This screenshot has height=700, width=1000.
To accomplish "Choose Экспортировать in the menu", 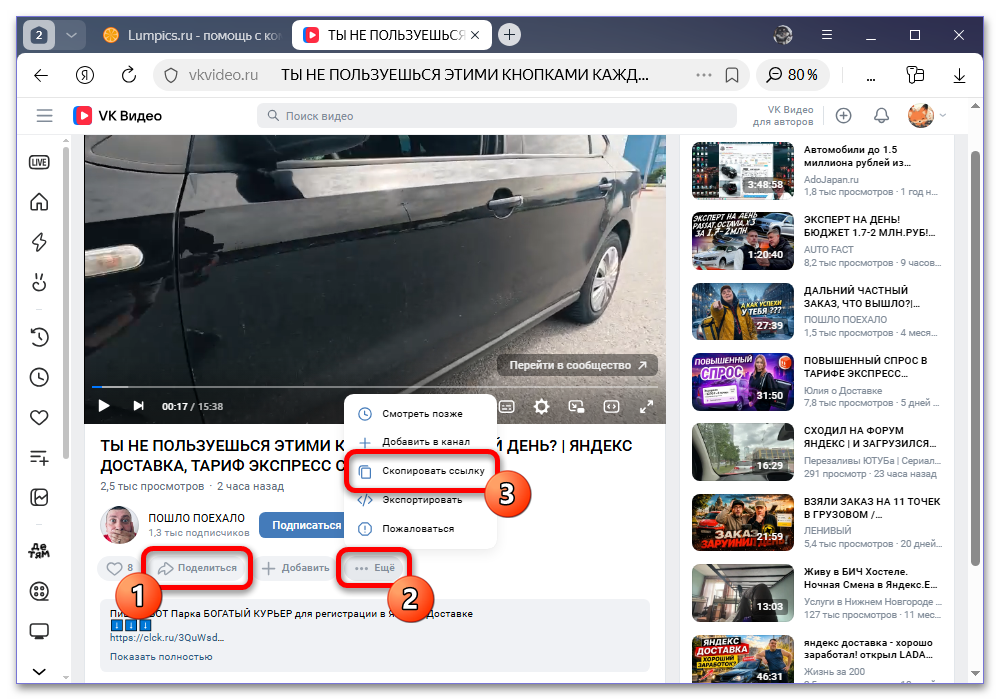I will (420, 500).
